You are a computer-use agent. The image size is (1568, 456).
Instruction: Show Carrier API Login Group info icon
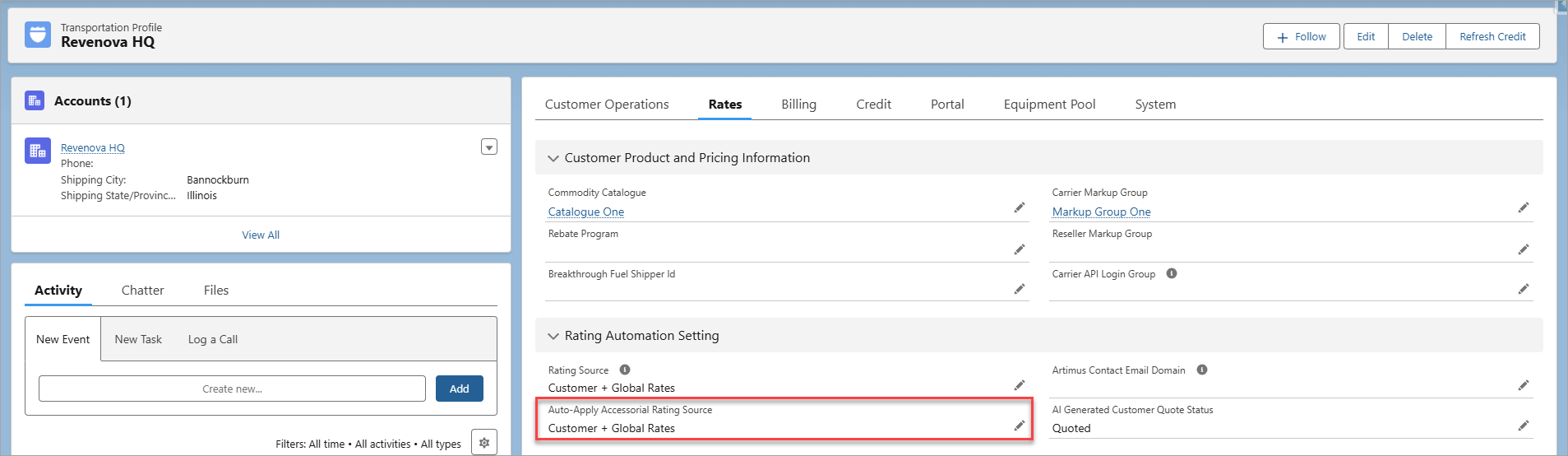(x=1172, y=273)
